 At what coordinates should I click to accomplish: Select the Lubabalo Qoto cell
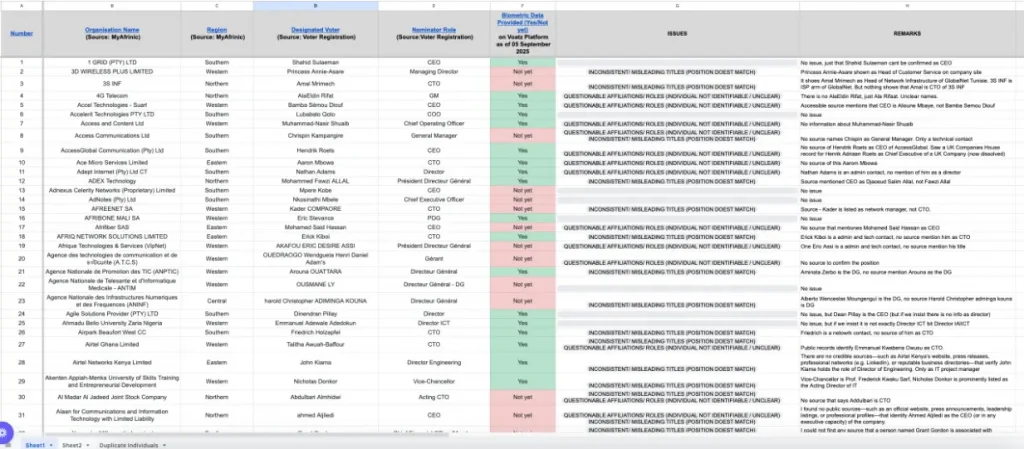(x=315, y=114)
